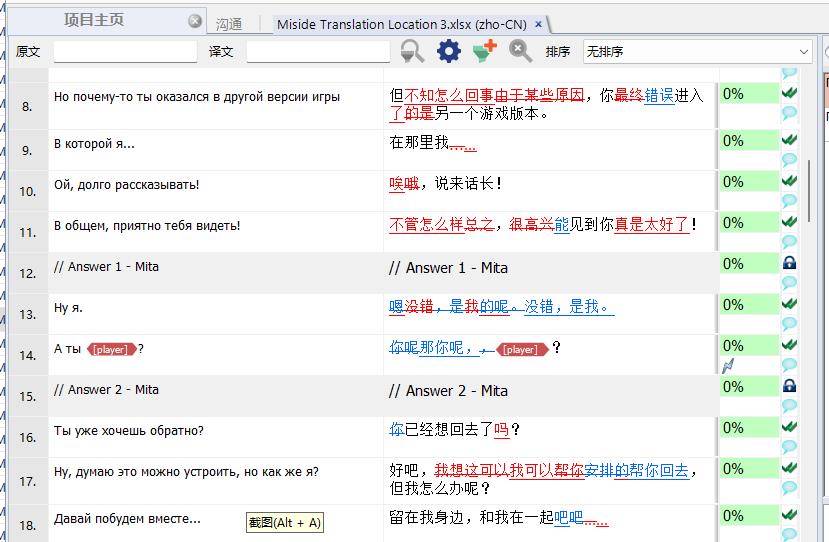Select row number 13
829x542 pixels.
pos(27,314)
